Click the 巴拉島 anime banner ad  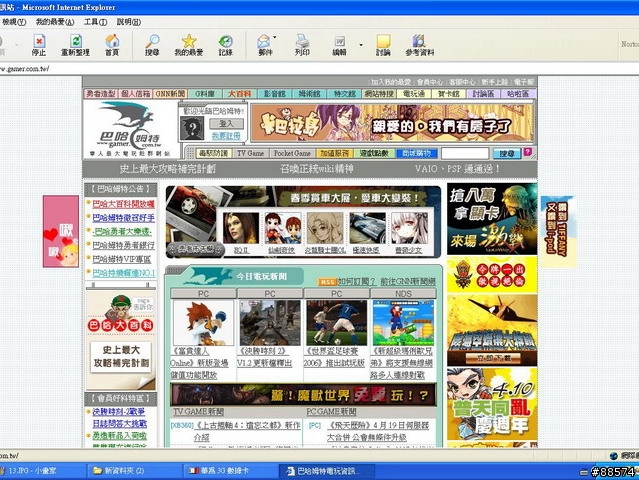pyautogui.click(x=392, y=123)
